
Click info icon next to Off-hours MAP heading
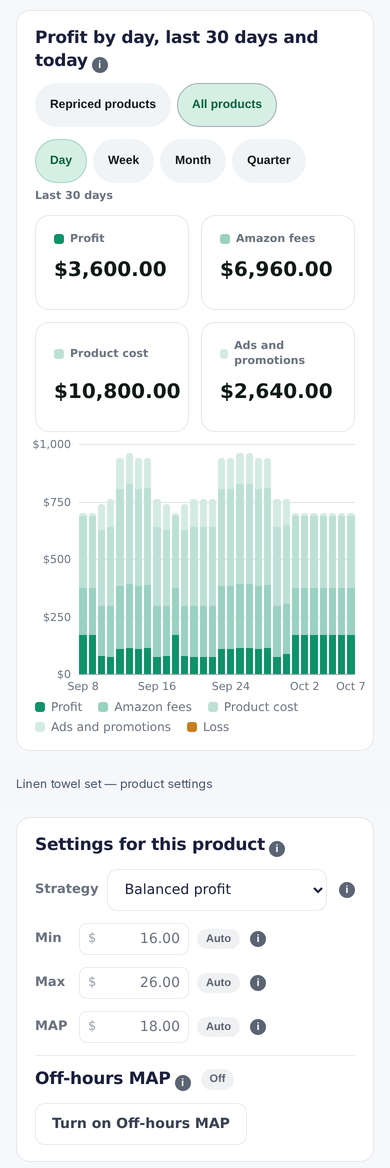tap(183, 1082)
